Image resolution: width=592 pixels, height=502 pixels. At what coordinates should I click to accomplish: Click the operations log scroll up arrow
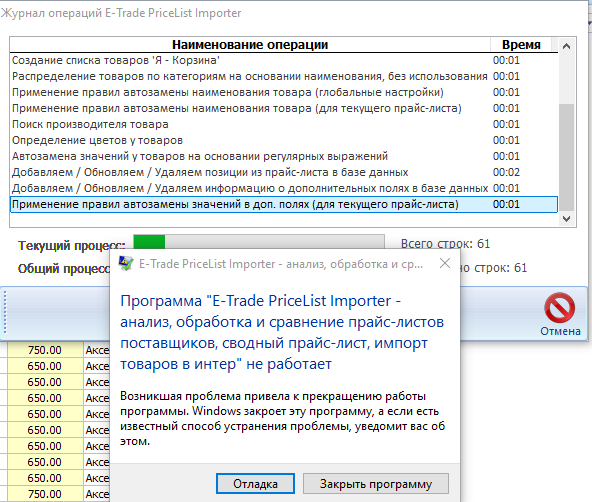pos(566,46)
